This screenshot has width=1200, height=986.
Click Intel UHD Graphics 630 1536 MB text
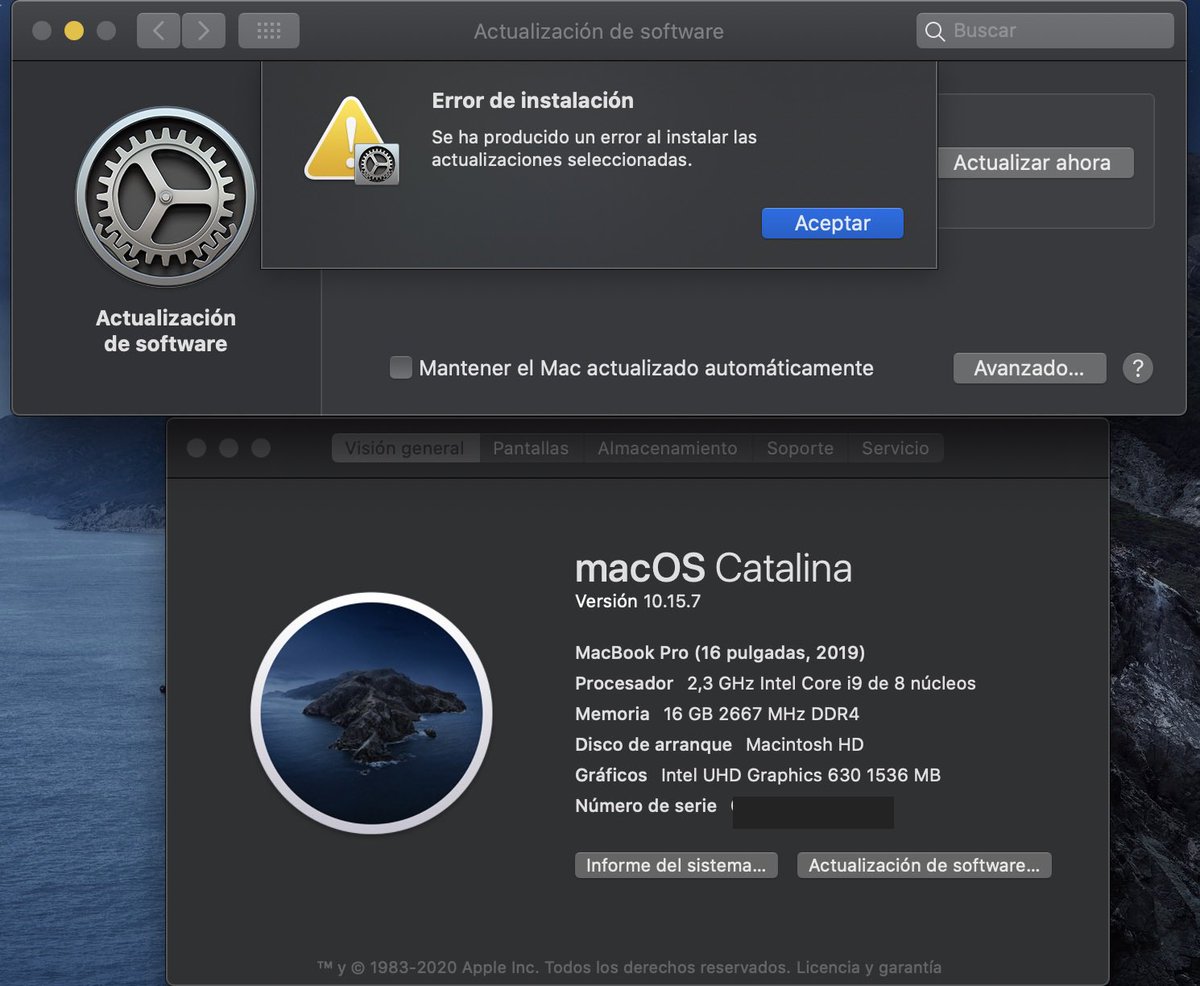pos(801,775)
